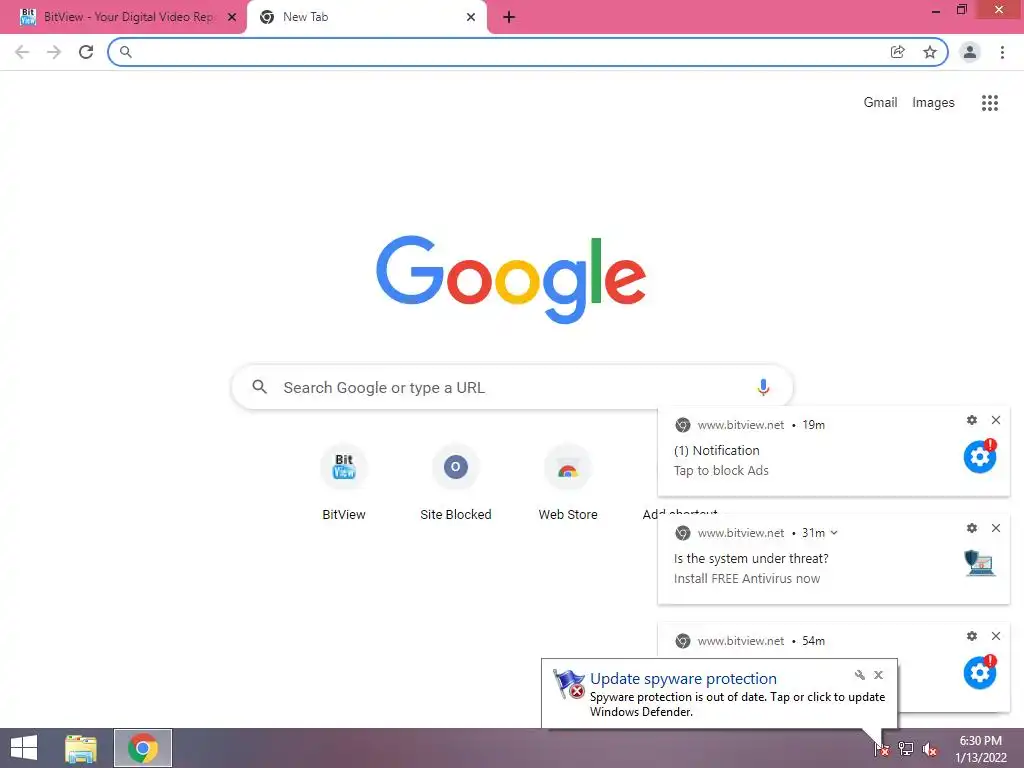1024x768 pixels.
Task: Open Images link
Action: [x=933, y=103]
